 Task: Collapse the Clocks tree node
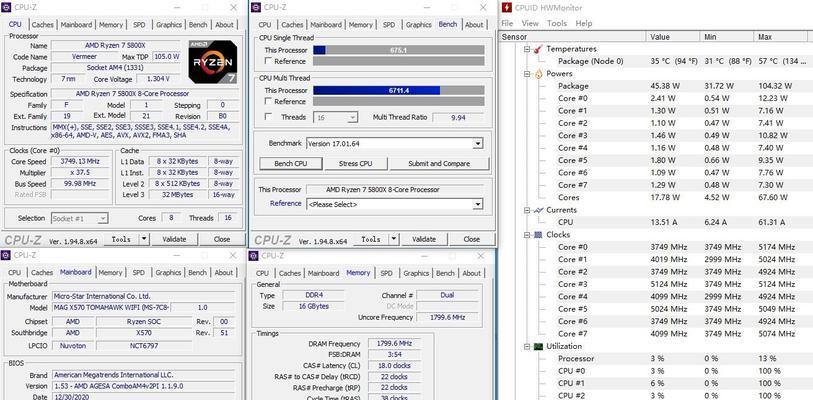pos(527,235)
